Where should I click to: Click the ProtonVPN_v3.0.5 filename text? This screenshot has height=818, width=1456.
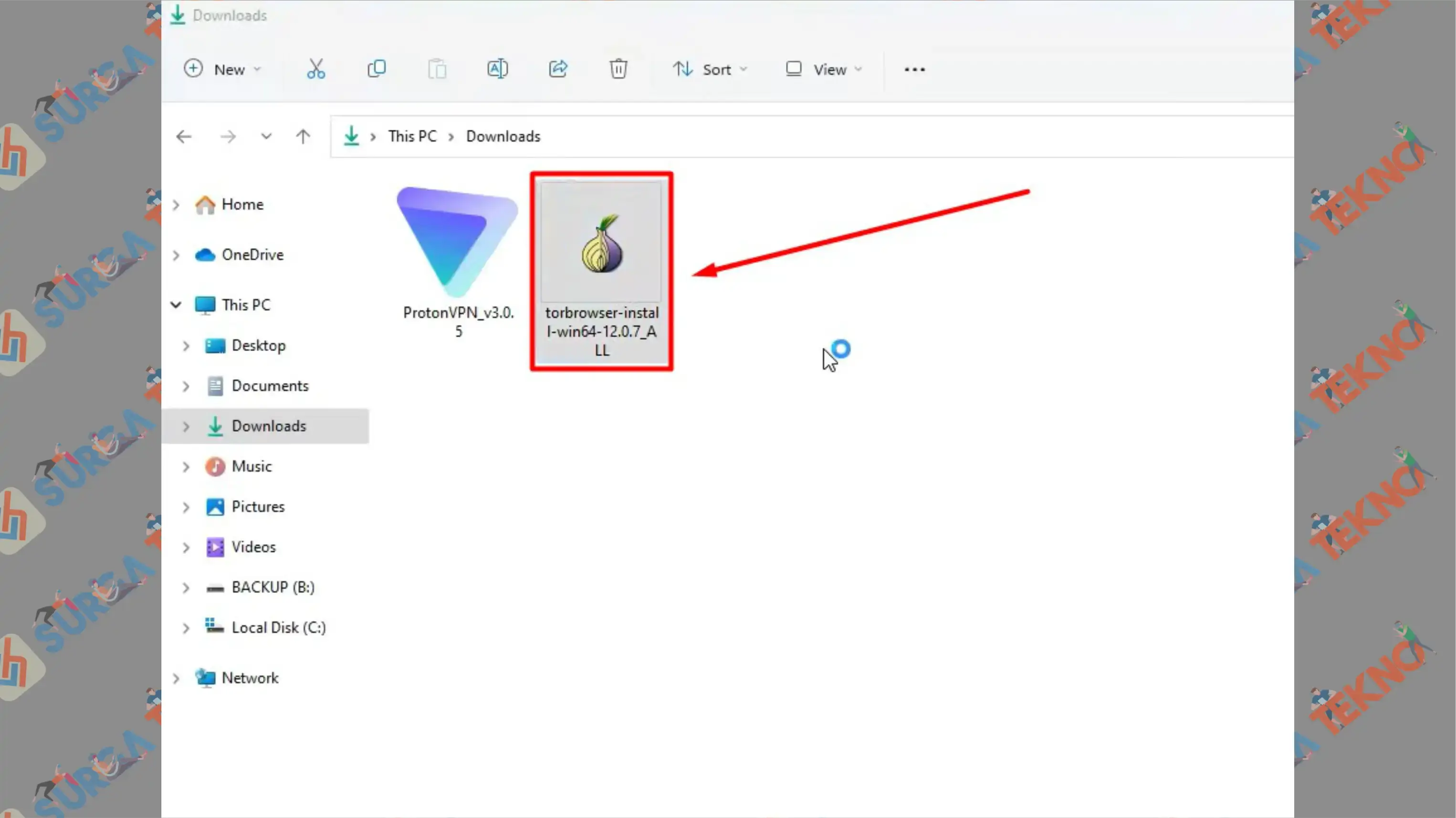pyautogui.click(x=459, y=322)
